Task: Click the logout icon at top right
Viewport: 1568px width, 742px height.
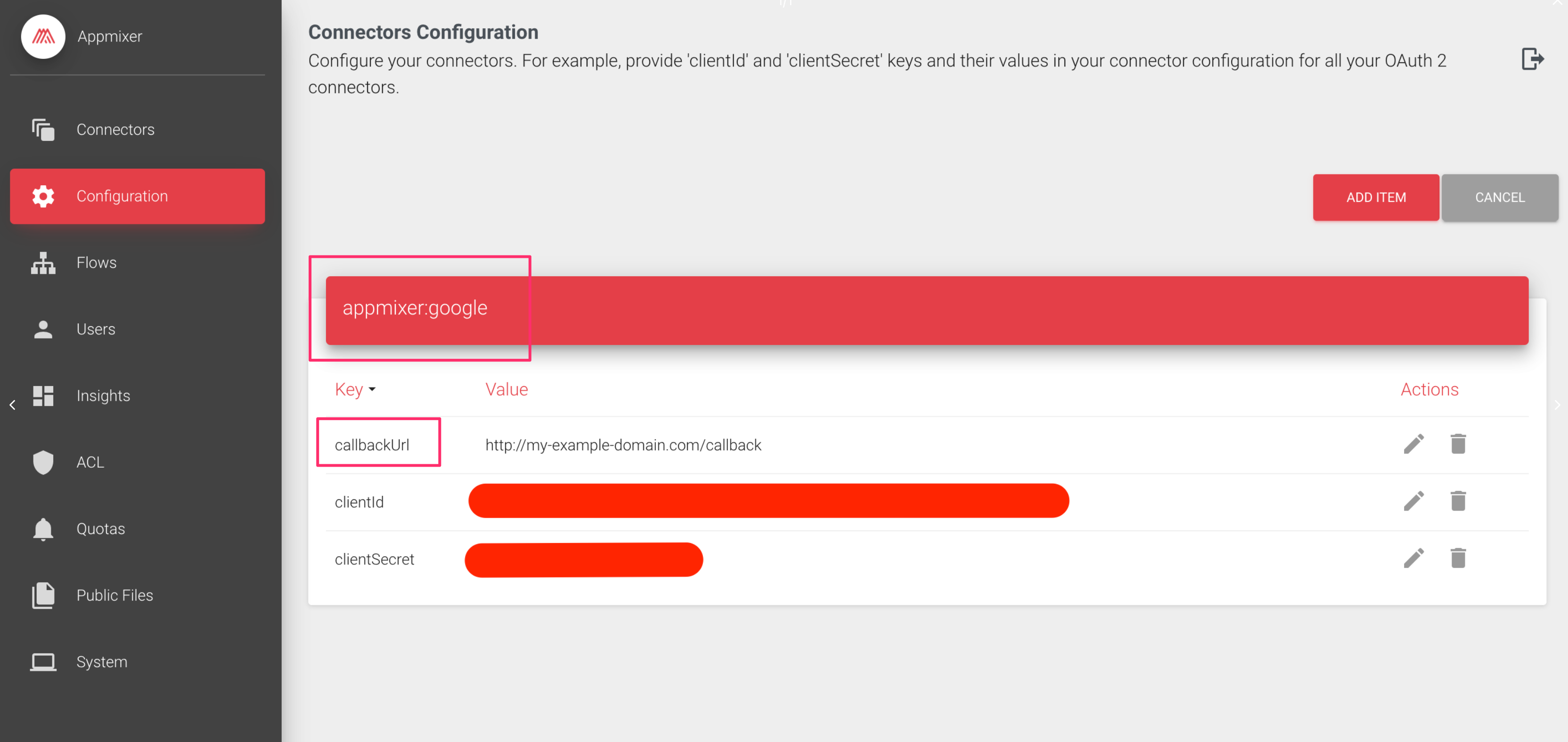Action: tap(1532, 59)
